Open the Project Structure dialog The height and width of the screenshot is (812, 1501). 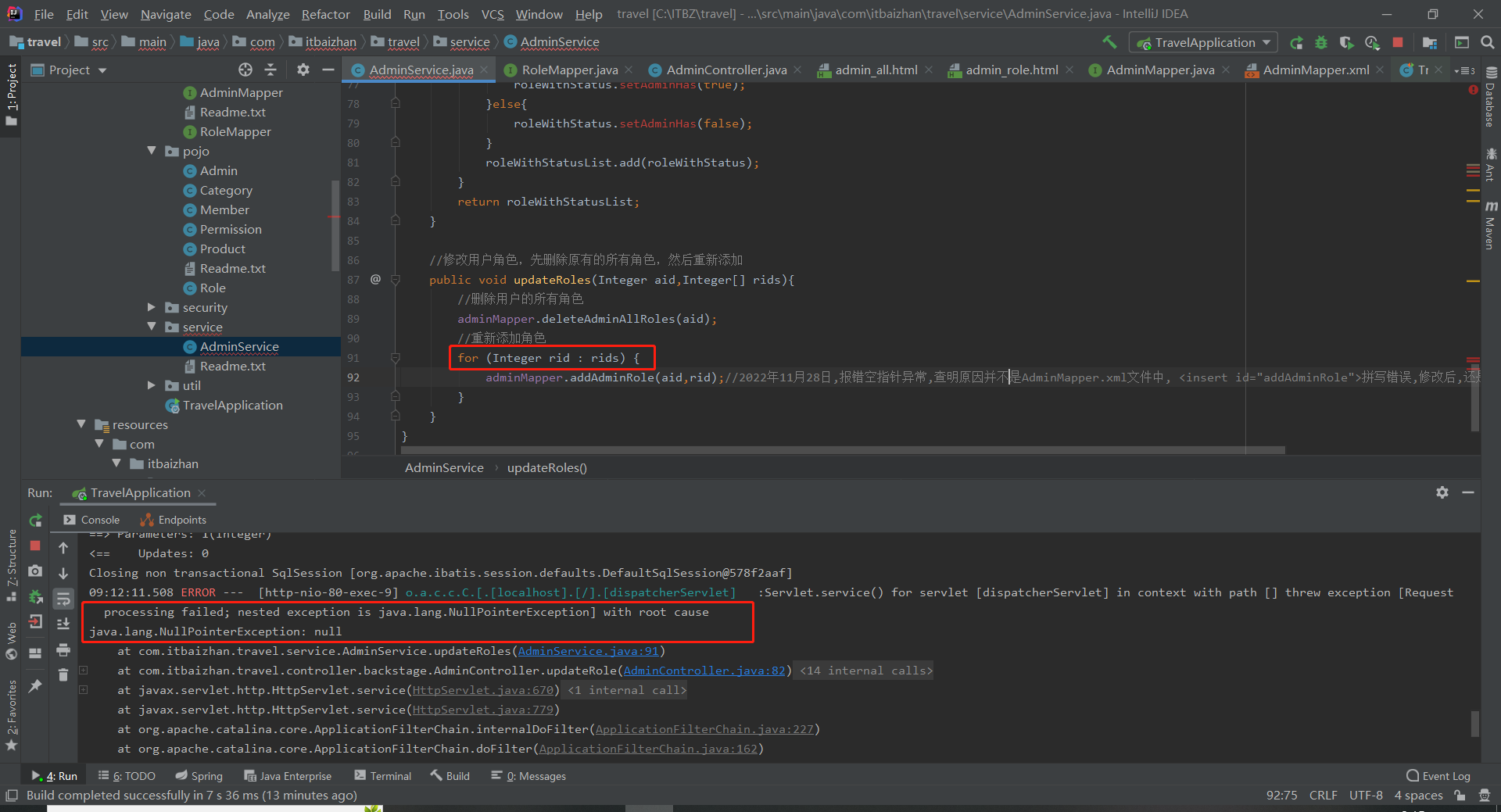coord(1430,42)
